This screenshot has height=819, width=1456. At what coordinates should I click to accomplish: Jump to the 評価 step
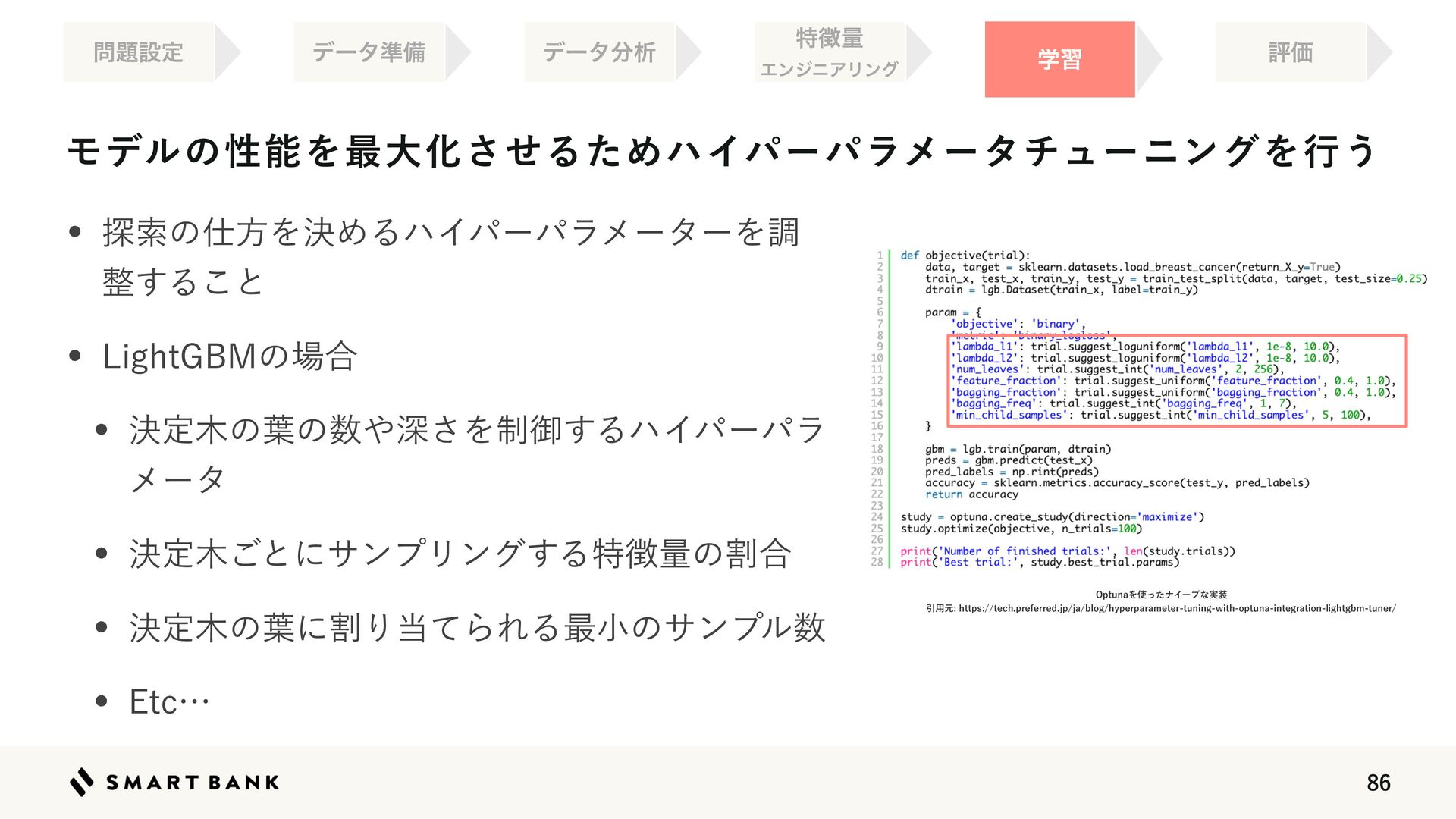[x=1290, y=52]
